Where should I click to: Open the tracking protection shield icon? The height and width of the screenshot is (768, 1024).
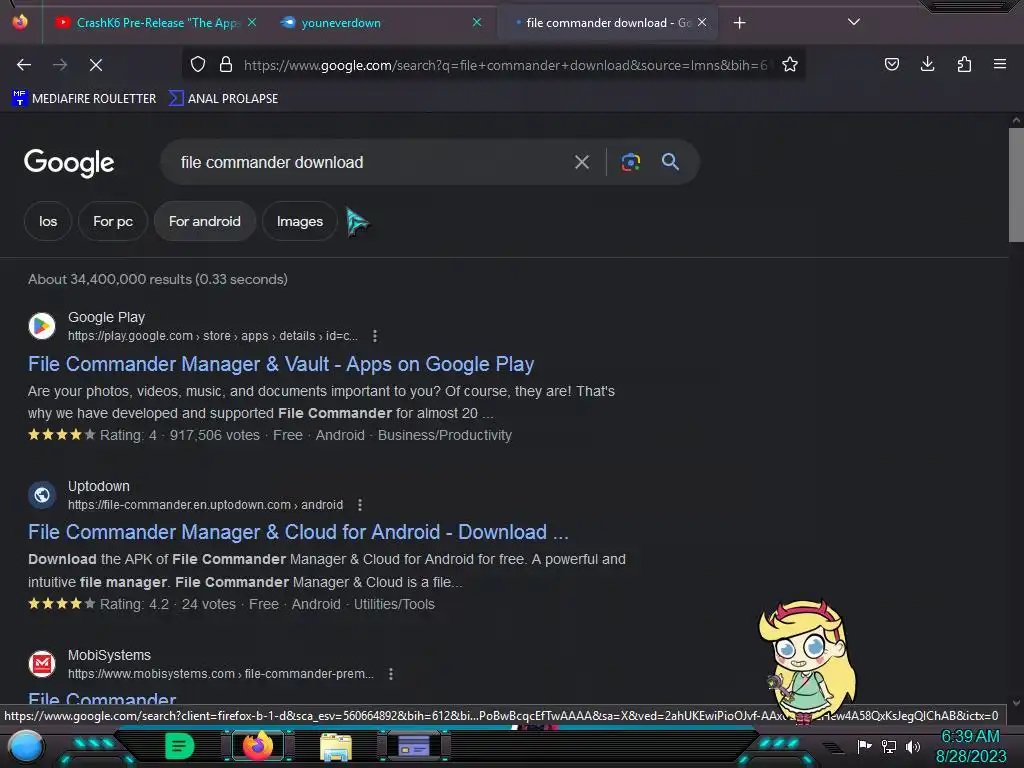[x=198, y=65]
